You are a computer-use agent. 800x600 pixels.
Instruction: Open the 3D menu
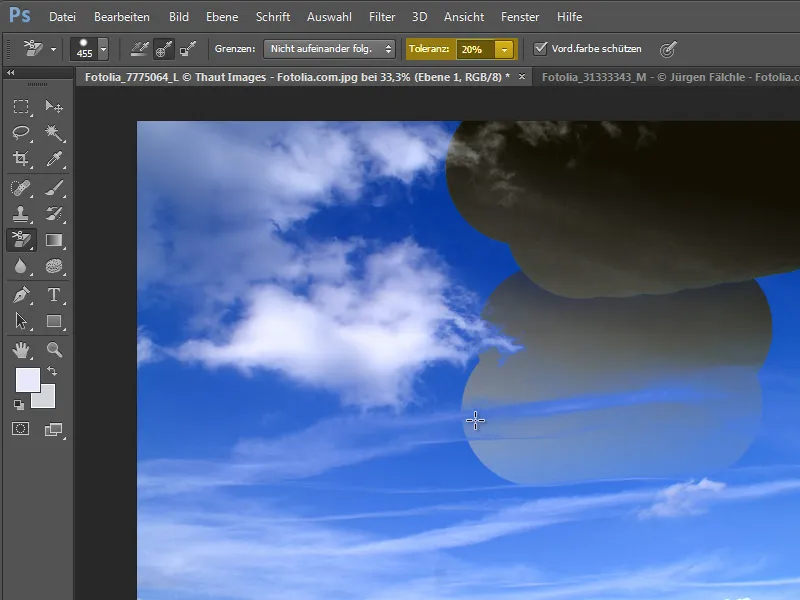pos(419,17)
